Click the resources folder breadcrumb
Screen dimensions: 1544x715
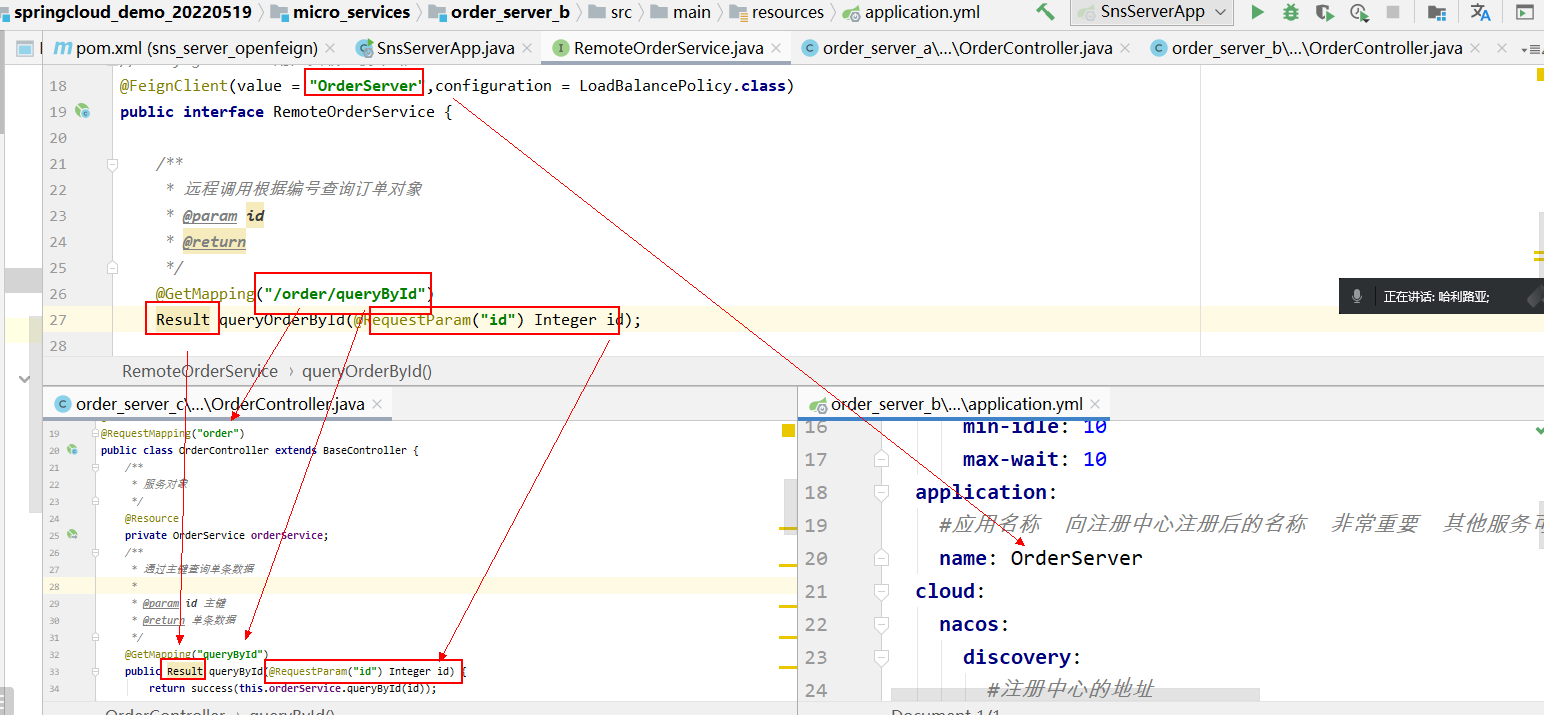(777, 12)
